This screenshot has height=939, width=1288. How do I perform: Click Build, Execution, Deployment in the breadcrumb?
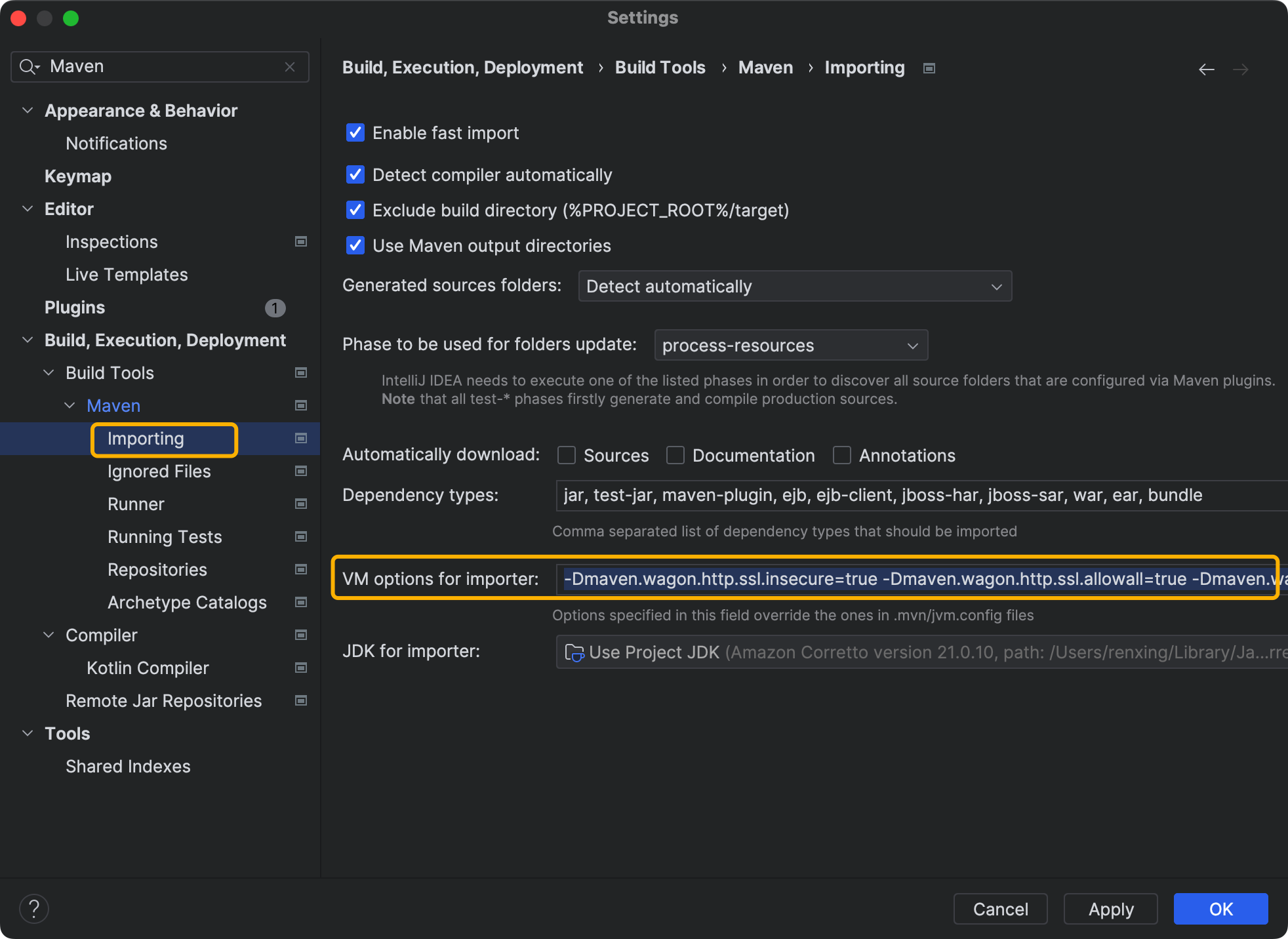[462, 68]
